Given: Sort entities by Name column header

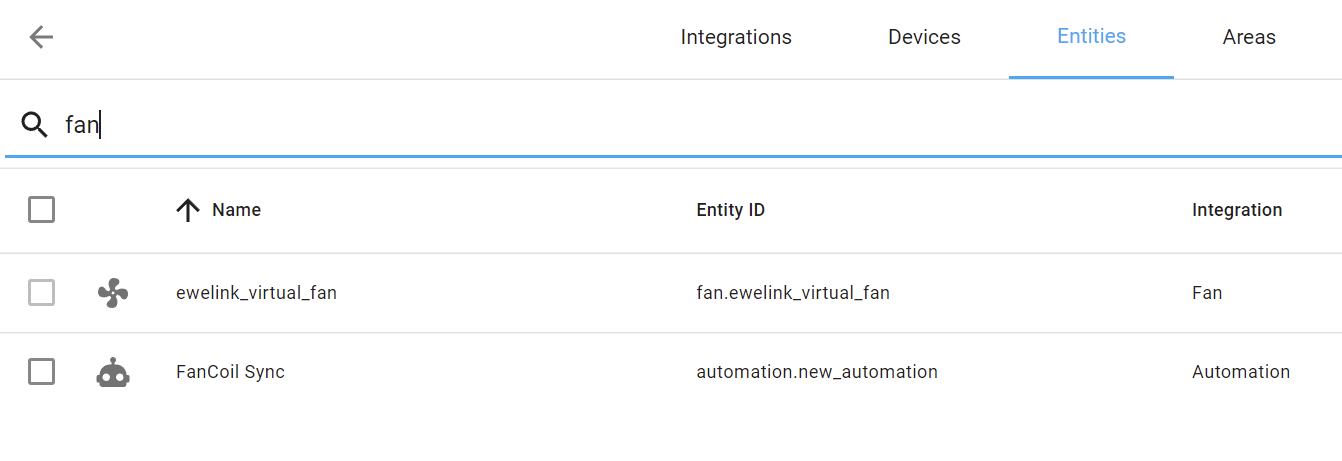Looking at the screenshot, I should click(x=237, y=210).
